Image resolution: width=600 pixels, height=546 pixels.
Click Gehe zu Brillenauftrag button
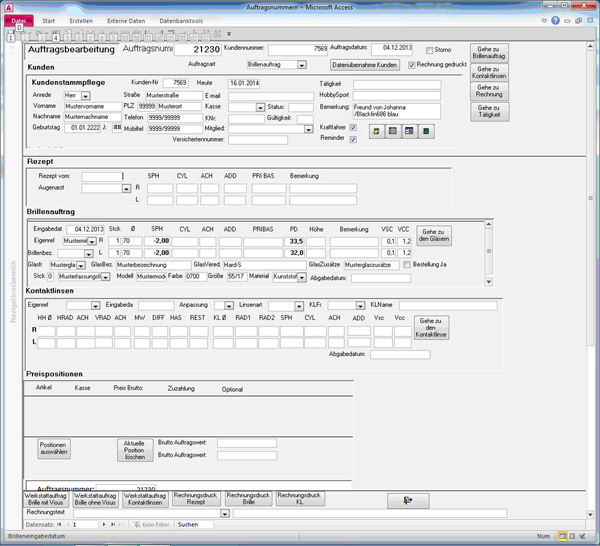click(x=489, y=53)
